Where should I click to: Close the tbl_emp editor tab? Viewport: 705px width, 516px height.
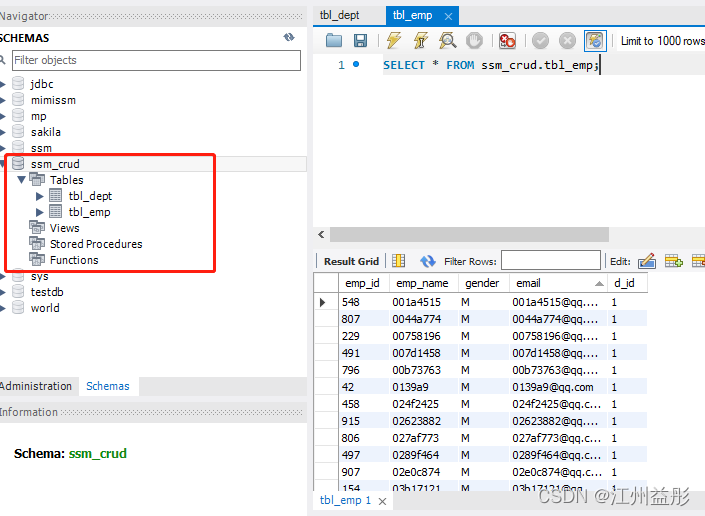448,17
